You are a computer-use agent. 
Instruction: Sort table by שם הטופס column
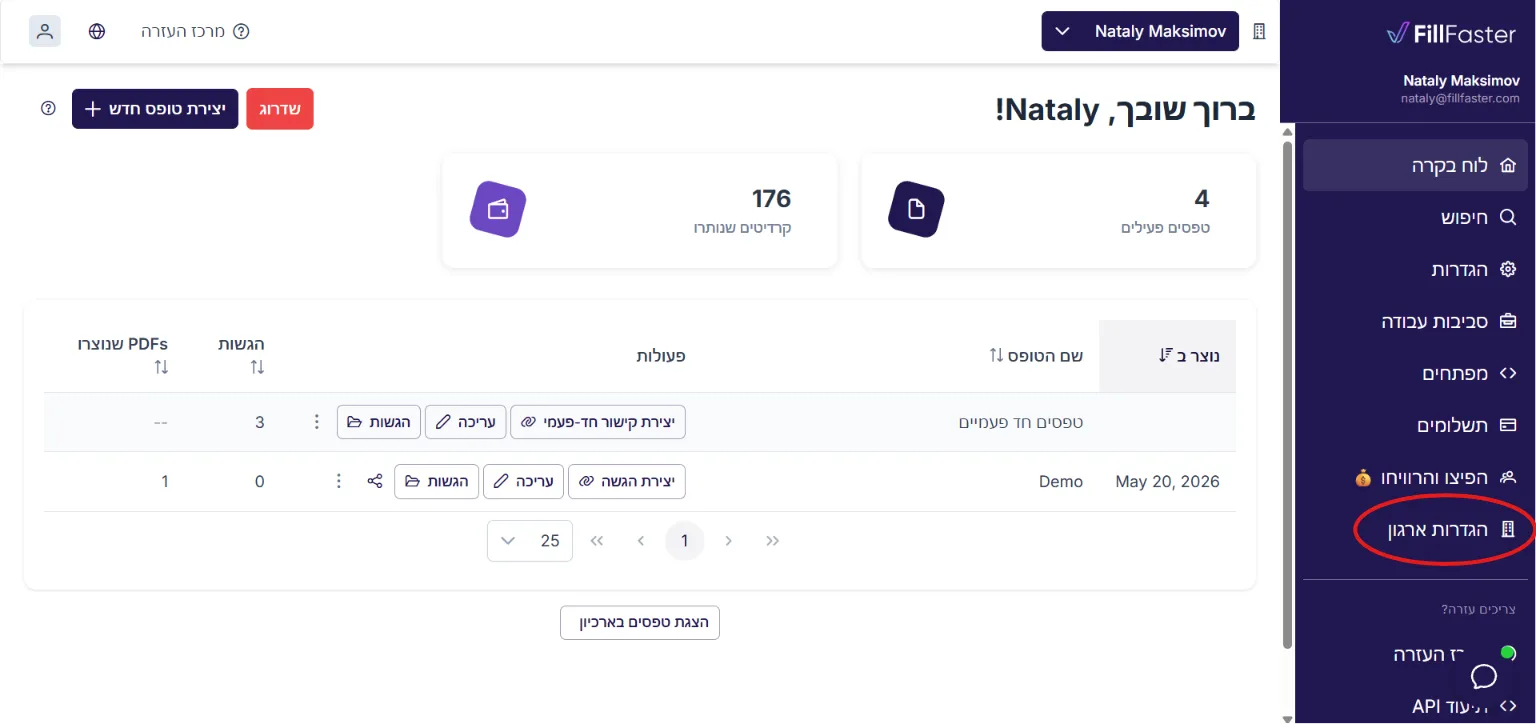(x=1036, y=355)
